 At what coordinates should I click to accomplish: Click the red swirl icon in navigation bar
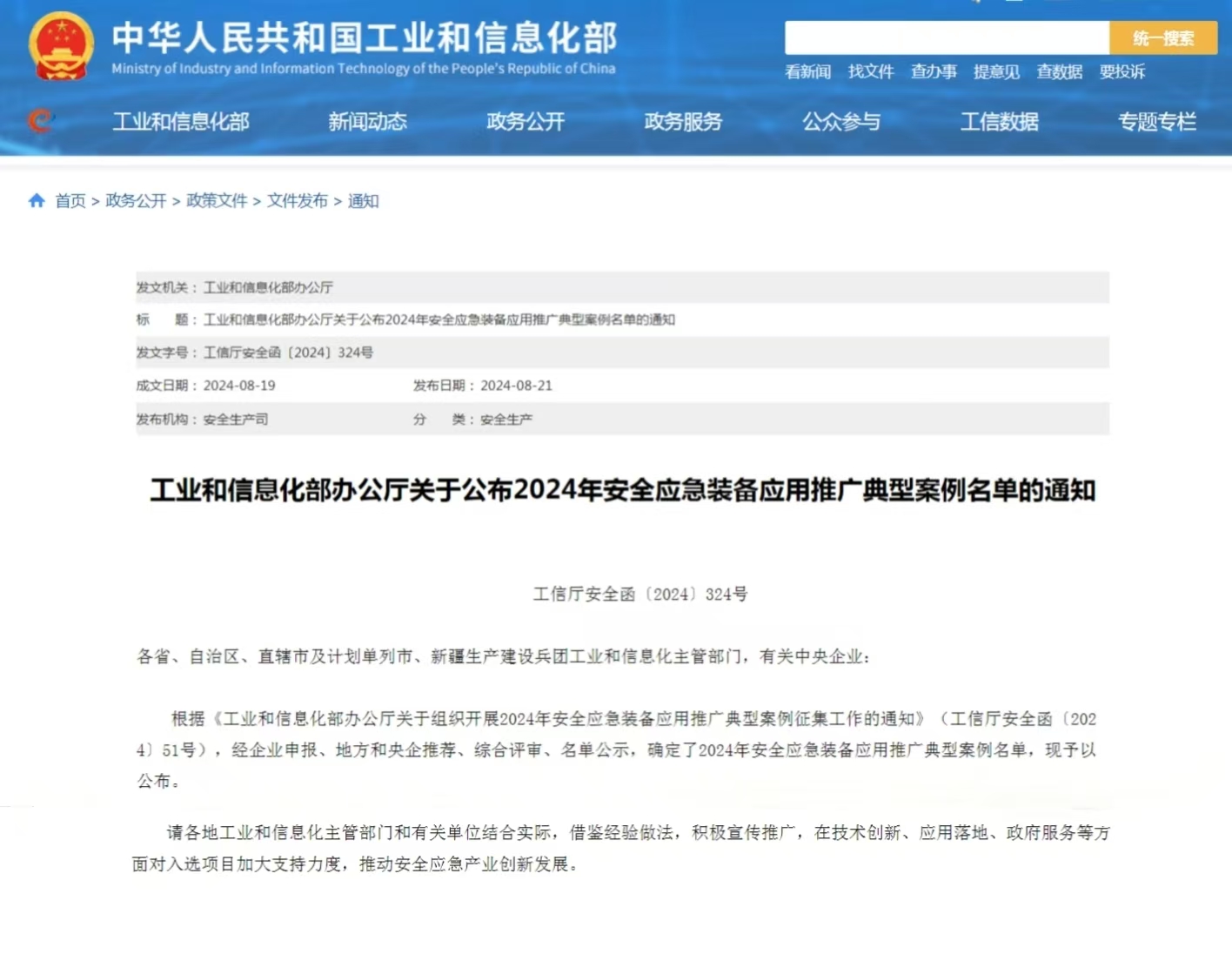40,120
